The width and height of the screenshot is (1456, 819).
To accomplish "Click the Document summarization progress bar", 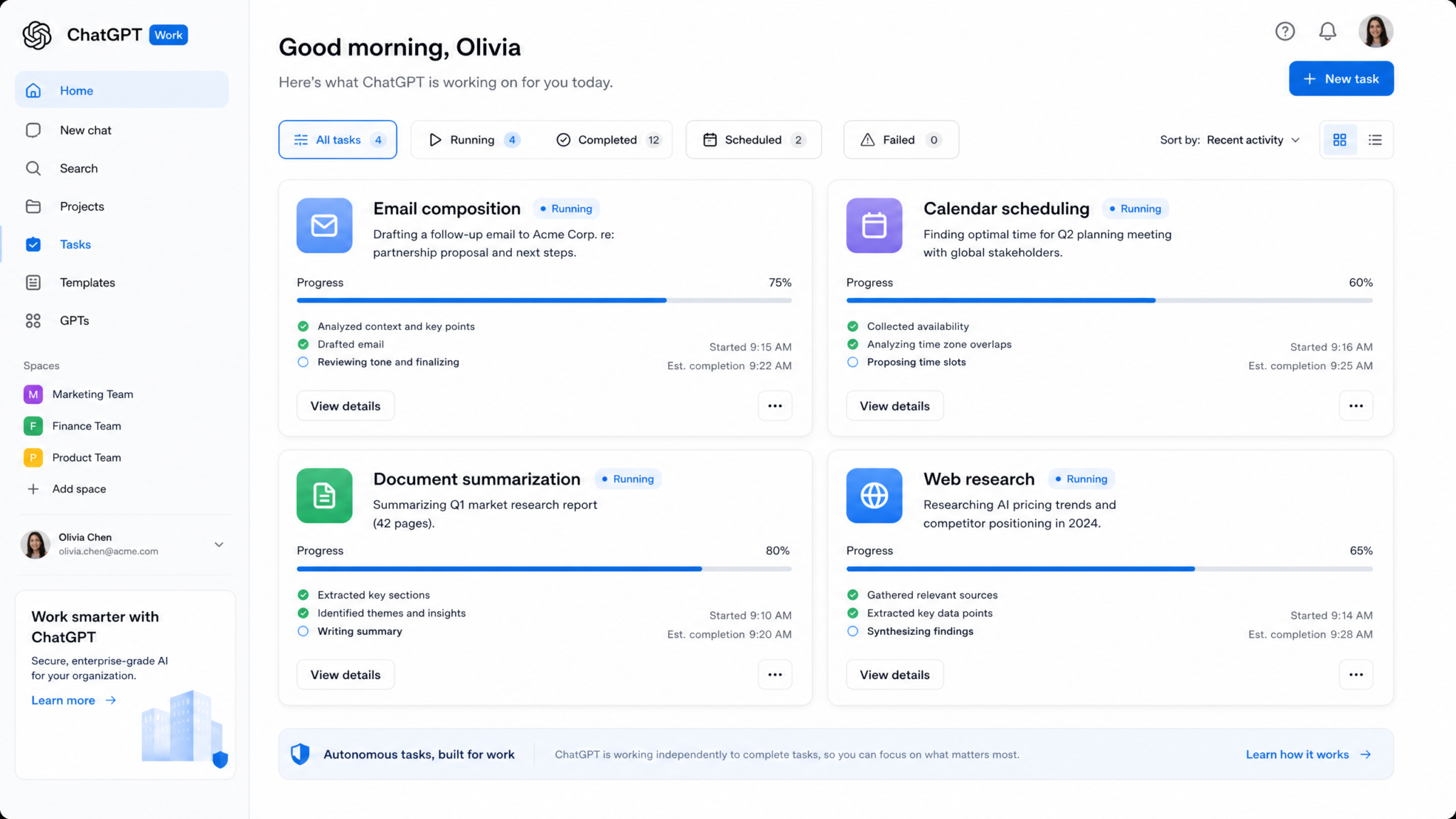I will (544, 569).
